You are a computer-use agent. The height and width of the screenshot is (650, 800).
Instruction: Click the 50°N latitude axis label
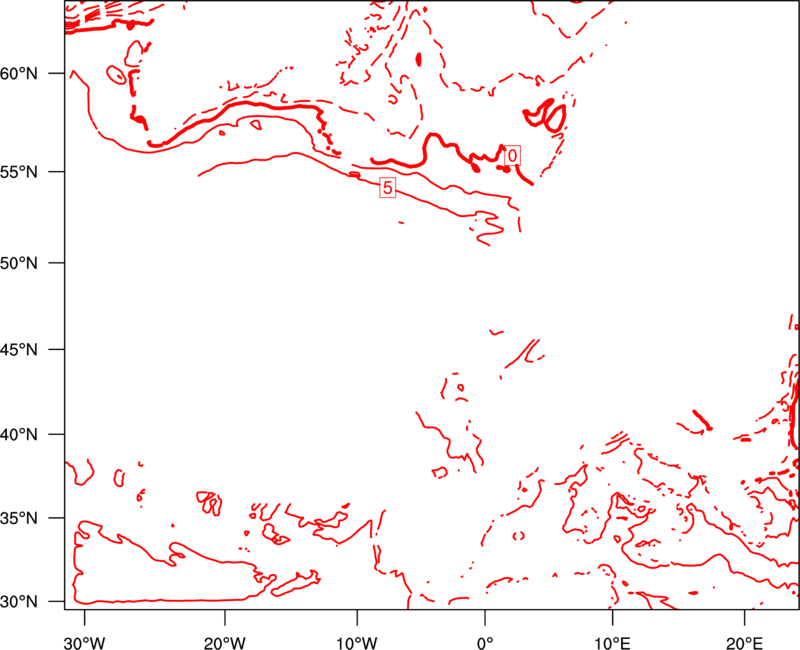coord(19,263)
